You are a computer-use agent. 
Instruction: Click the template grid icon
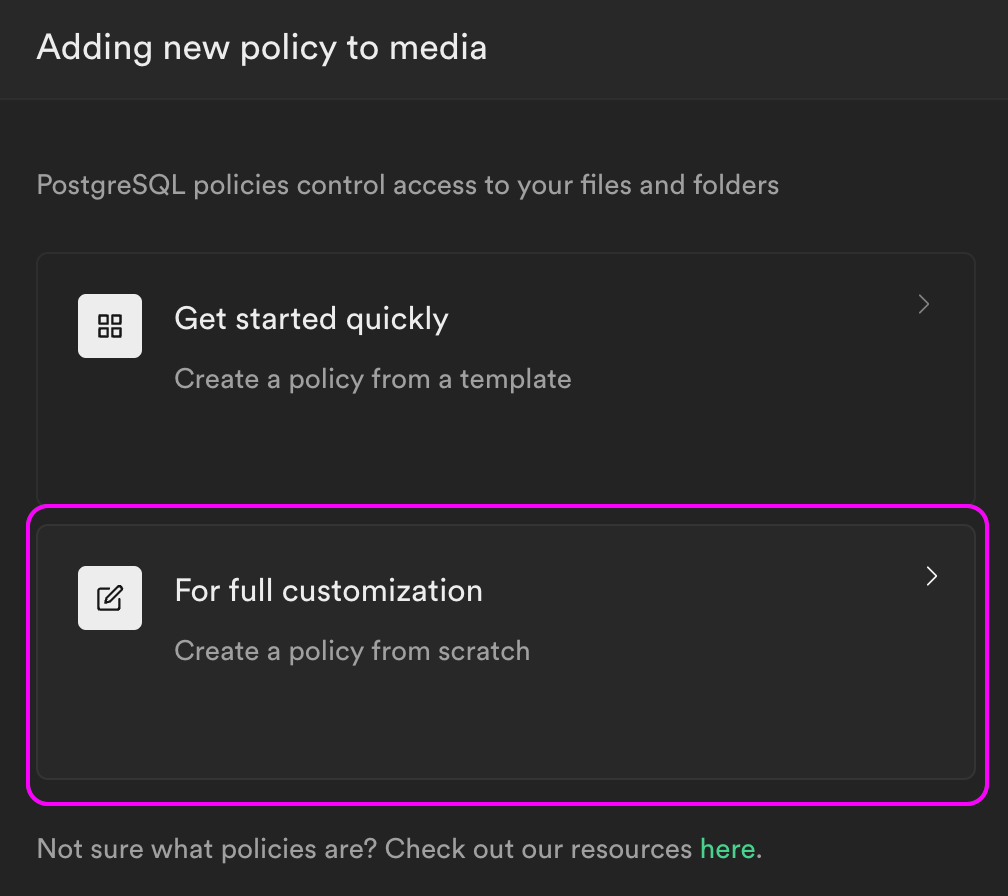pyautogui.click(x=110, y=326)
